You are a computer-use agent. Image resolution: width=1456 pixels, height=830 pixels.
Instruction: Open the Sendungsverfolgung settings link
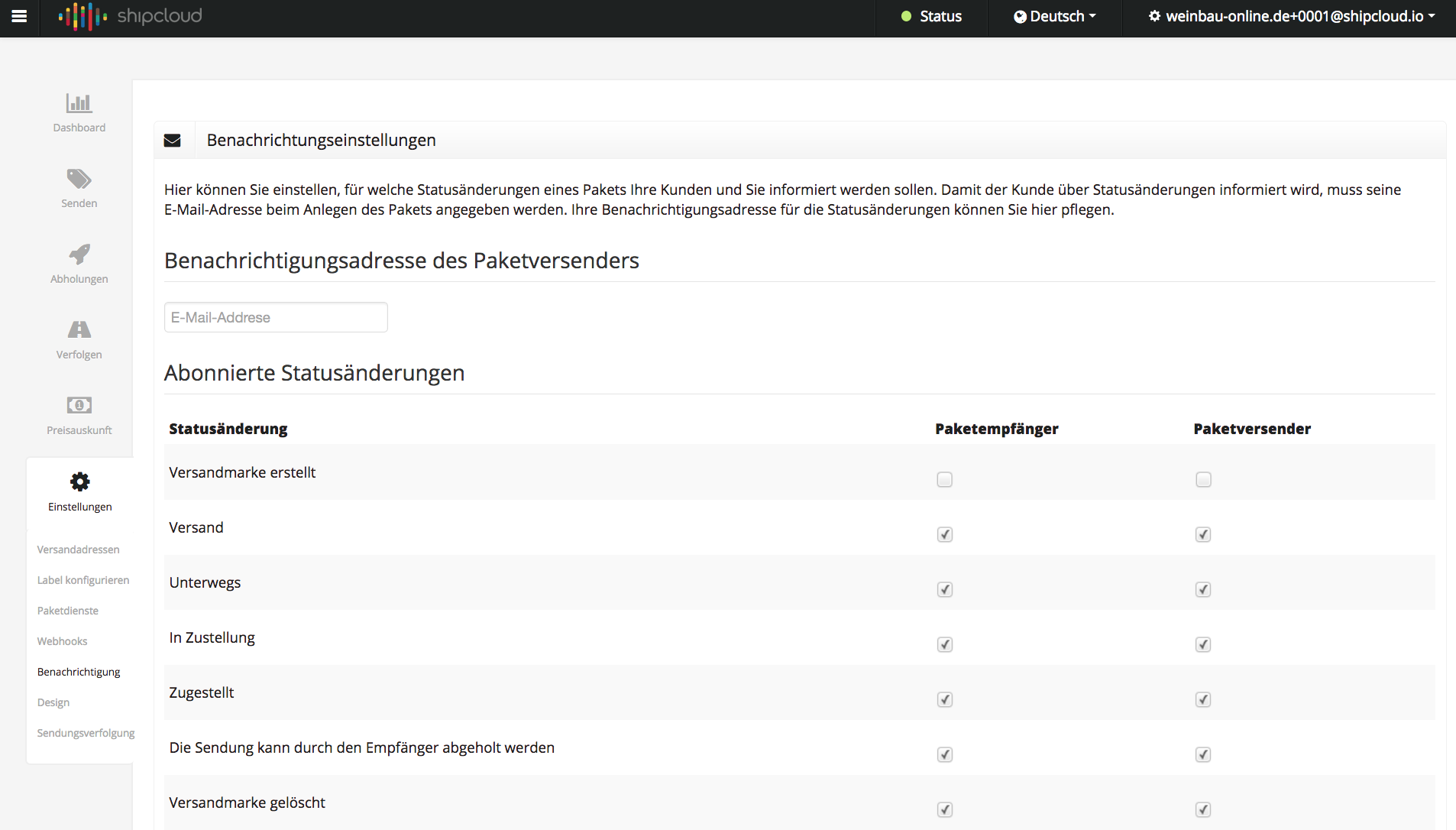click(86, 733)
